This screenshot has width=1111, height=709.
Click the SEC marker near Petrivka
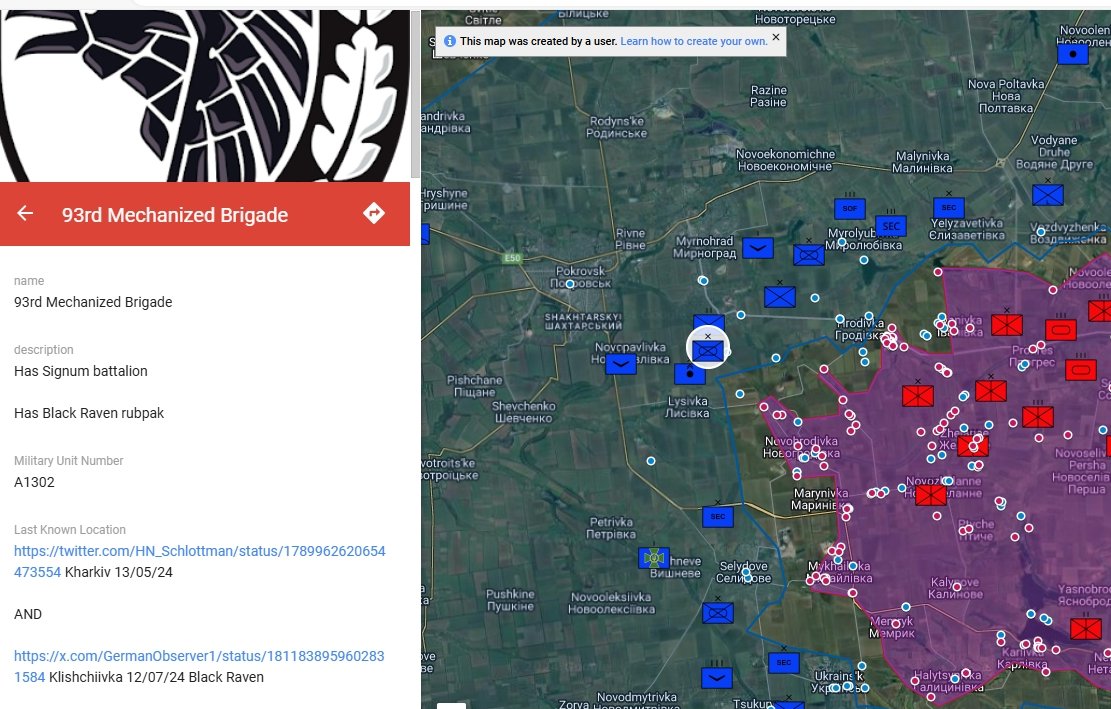click(x=717, y=517)
